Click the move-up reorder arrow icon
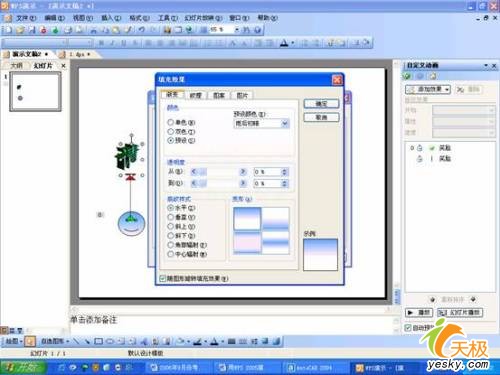Image resolution: width=500 pixels, height=375 pixels. pyautogui.click(x=433, y=299)
